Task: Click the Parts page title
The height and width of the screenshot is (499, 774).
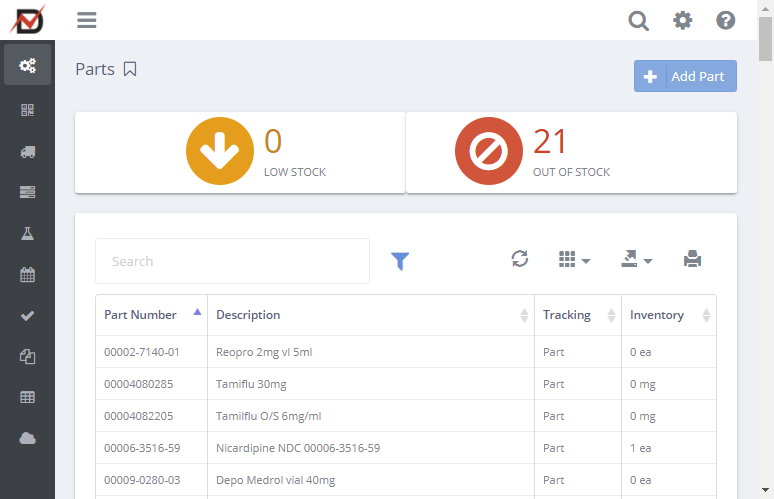Action: point(95,69)
